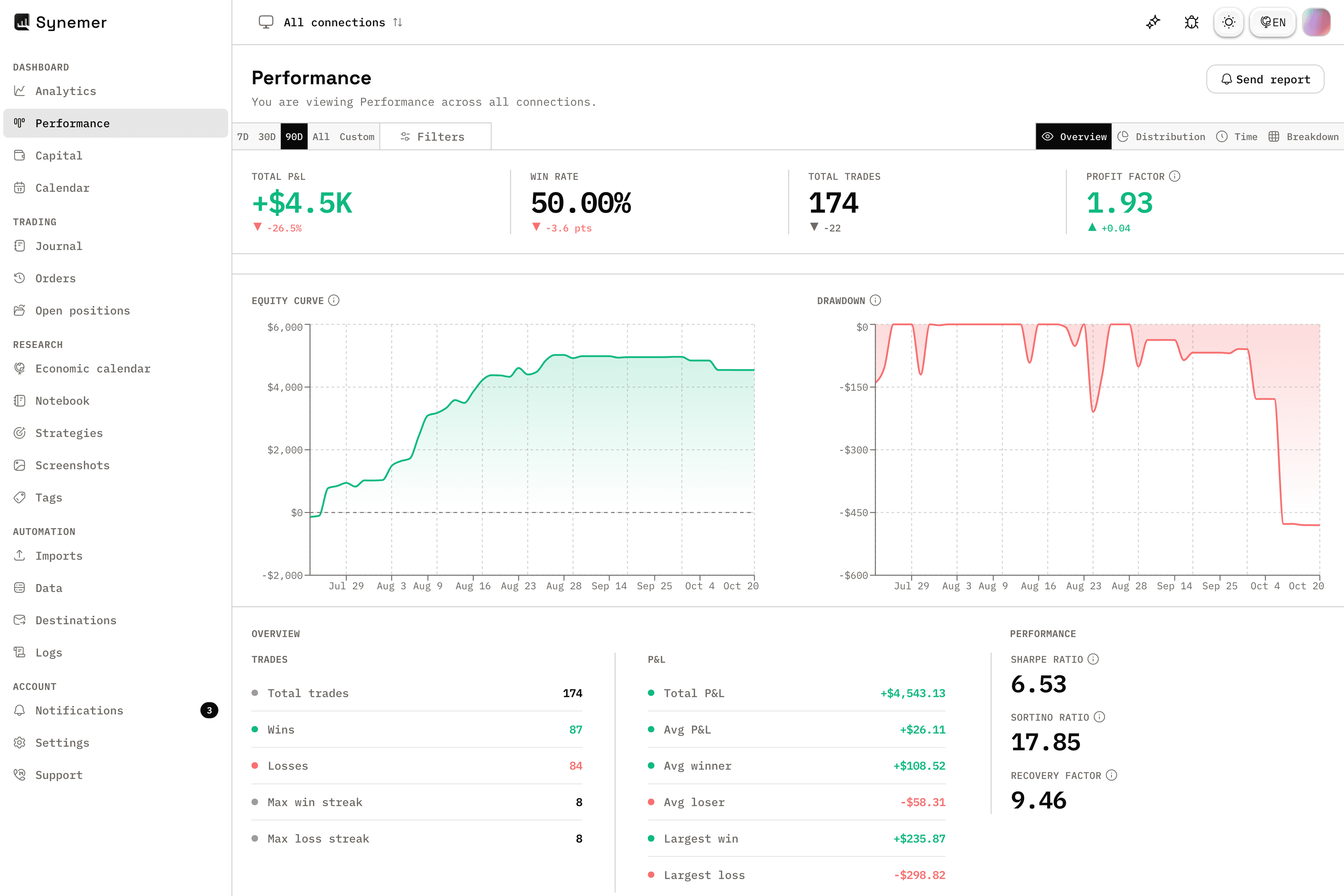
Task: Open the sparkle AI assistant icon
Action: point(1153,22)
